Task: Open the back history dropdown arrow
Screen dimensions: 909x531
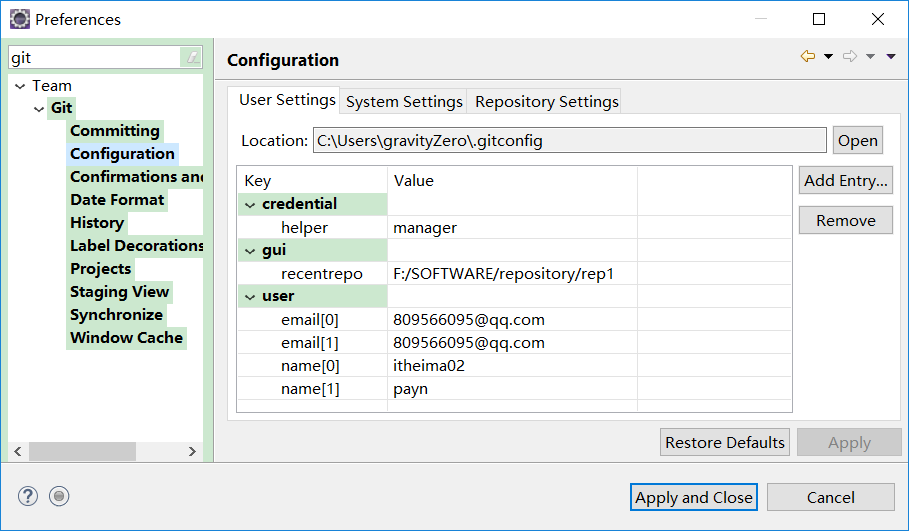Action: pos(828,57)
